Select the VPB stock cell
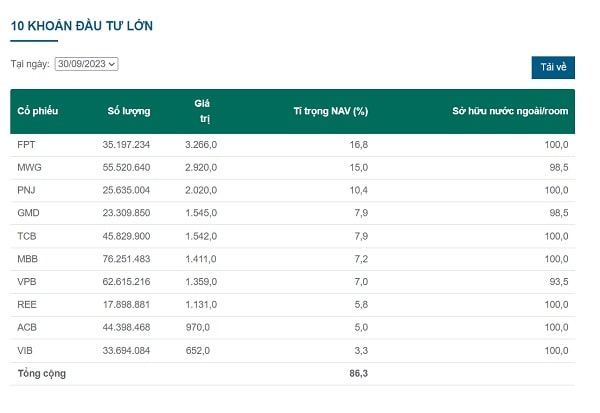The image size is (600, 413). click(27, 282)
